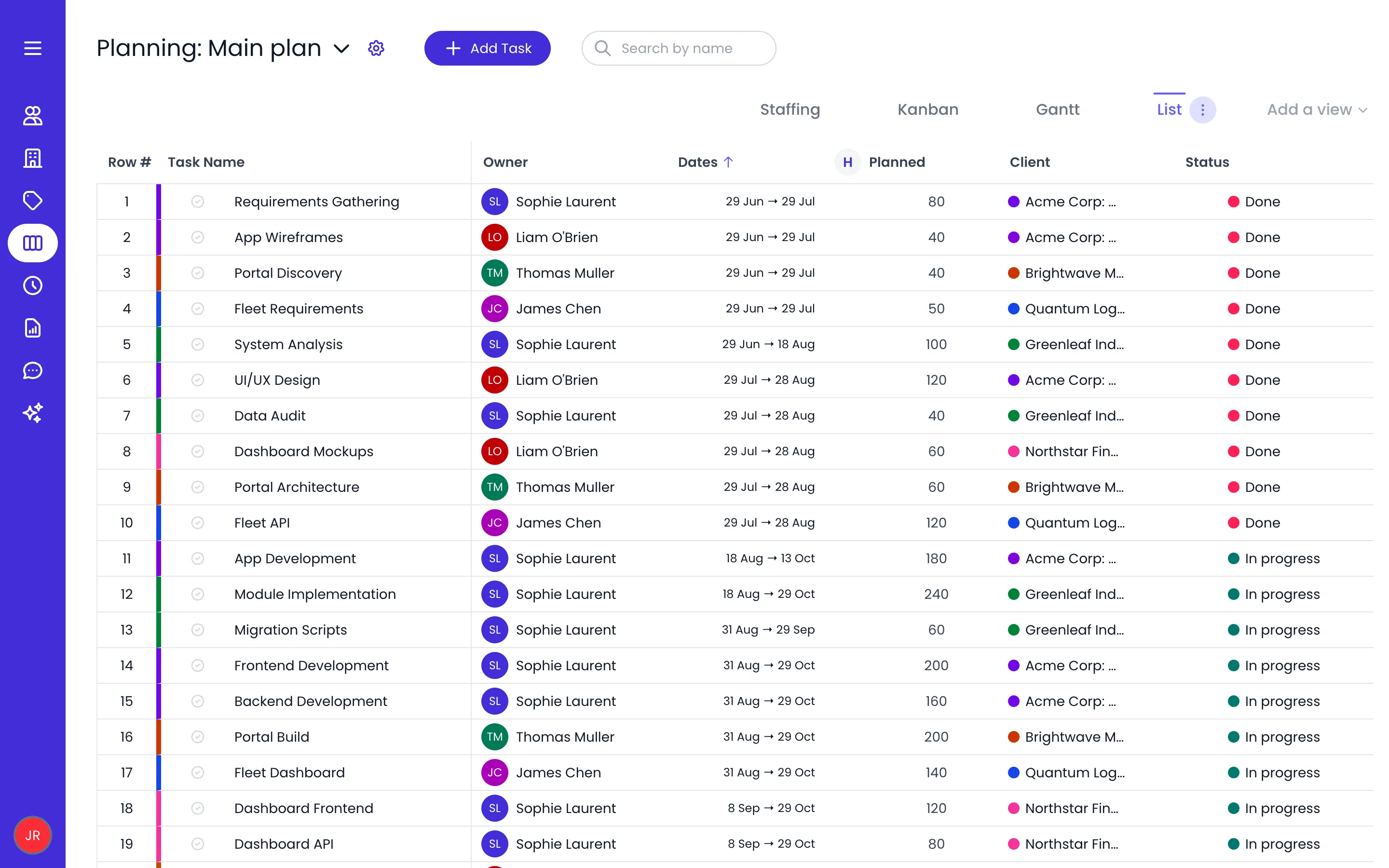Image resolution: width=1389 pixels, height=868 pixels.
Task: Open the building (clients) icon in sidebar
Action: pyautogui.click(x=33, y=158)
